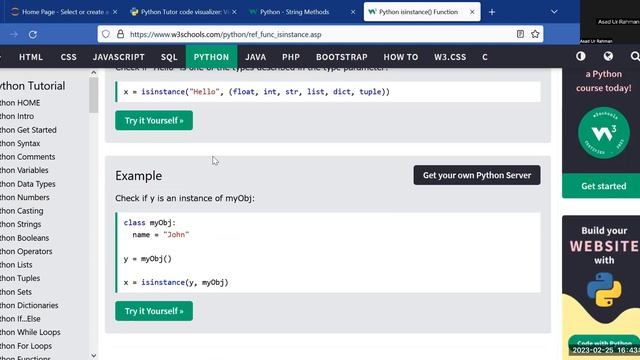Bookmark this page with the star icon

click(535, 34)
